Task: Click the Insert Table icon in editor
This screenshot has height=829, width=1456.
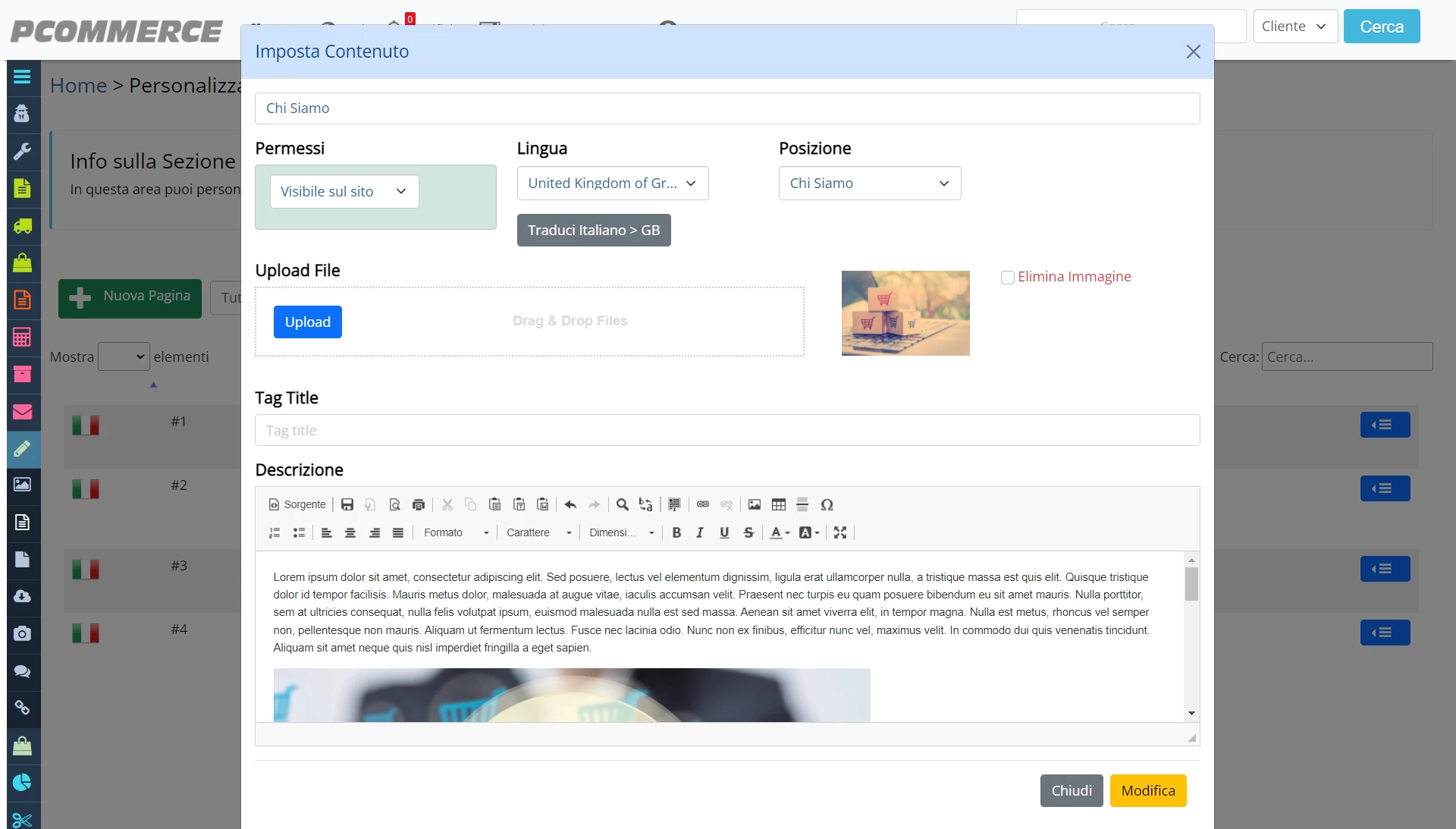Action: (x=779, y=504)
